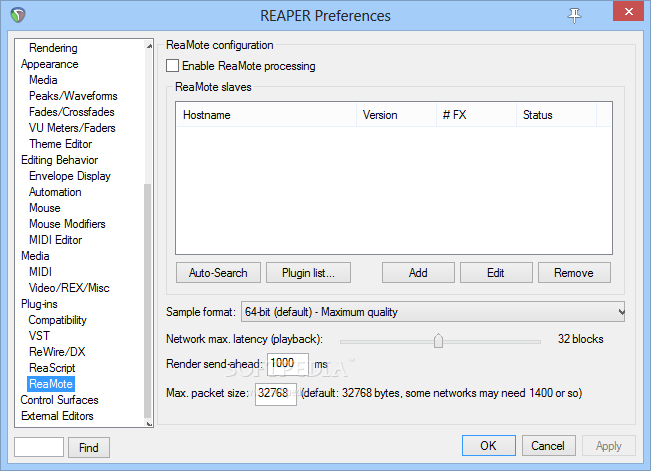Click Add to add a ReaMote slave

418,272
